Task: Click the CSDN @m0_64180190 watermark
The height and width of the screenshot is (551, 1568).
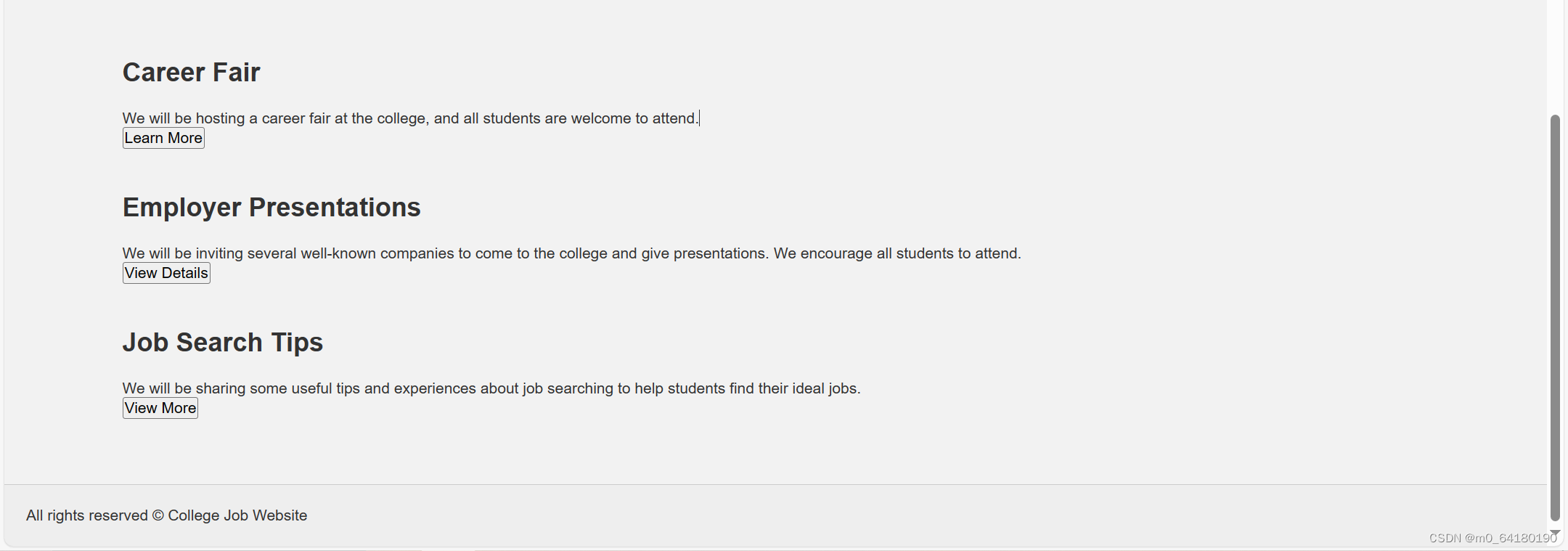Action: coord(1493,538)
